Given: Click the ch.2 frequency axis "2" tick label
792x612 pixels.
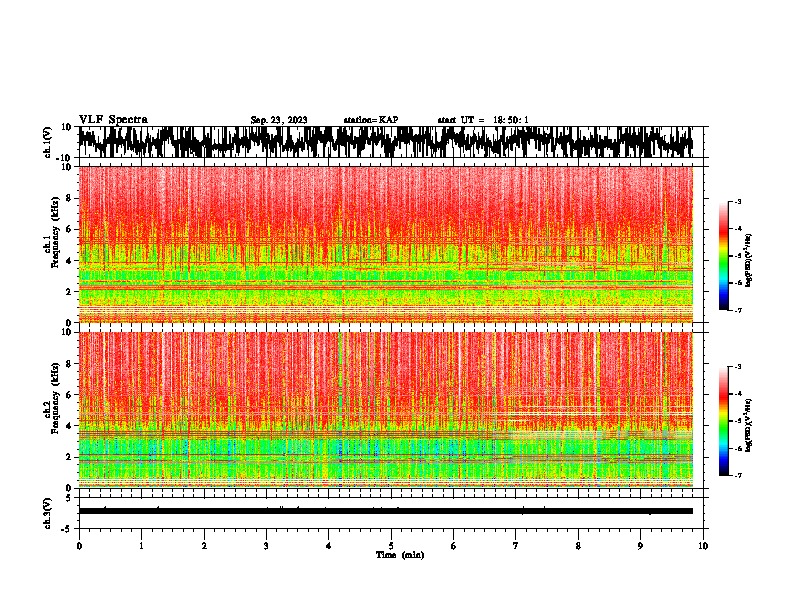Looking at the screenshot, I should point(69,457).
